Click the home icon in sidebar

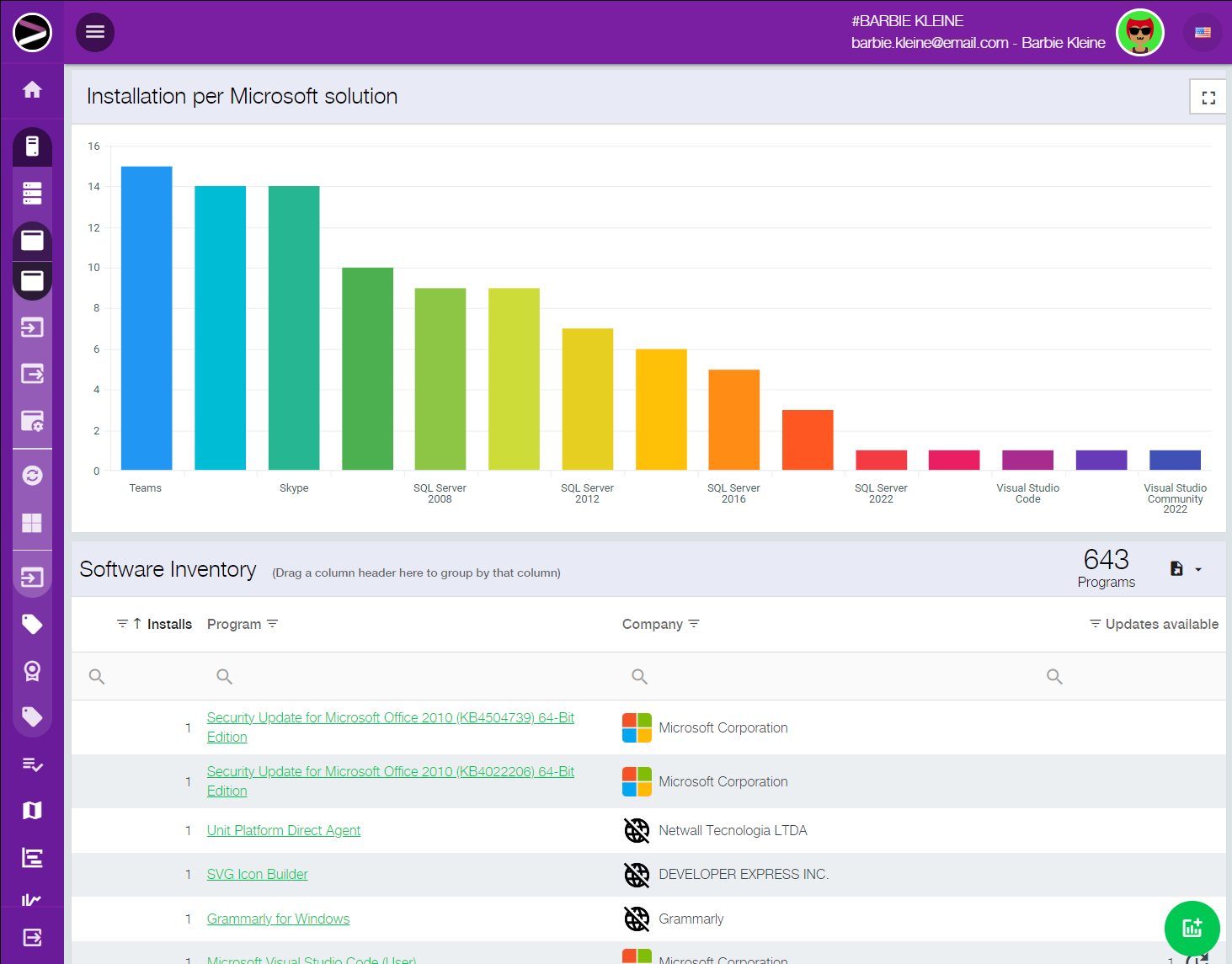(x=32, y=90)
